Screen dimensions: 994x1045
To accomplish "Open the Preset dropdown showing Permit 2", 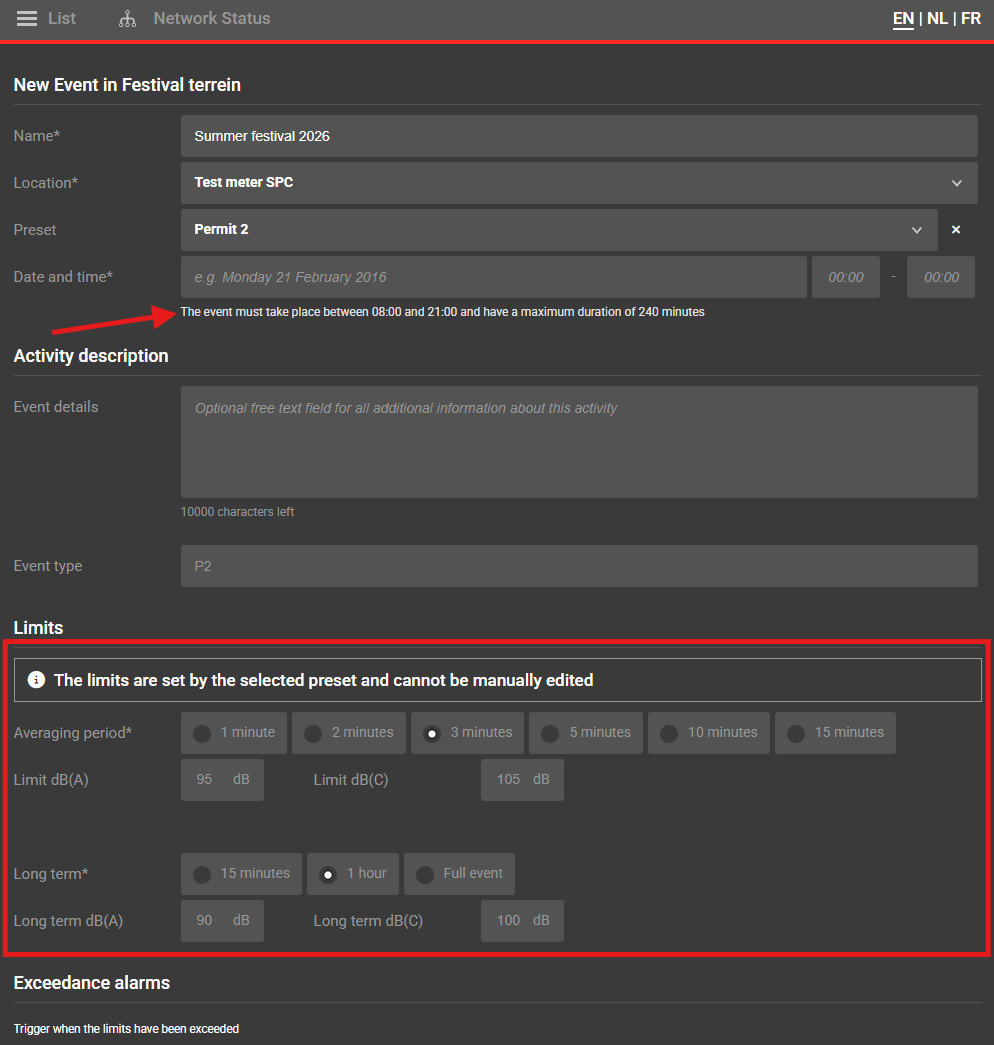I will [x=558, y=230].
